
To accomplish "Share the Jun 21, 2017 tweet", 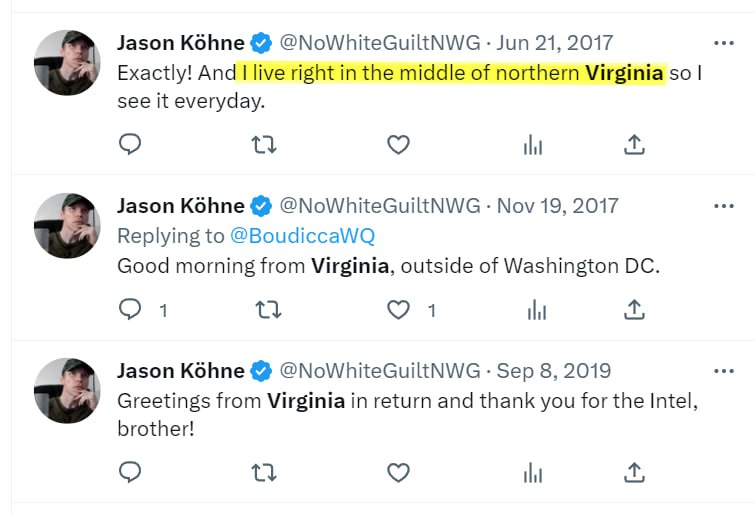I will click(634, 144).
